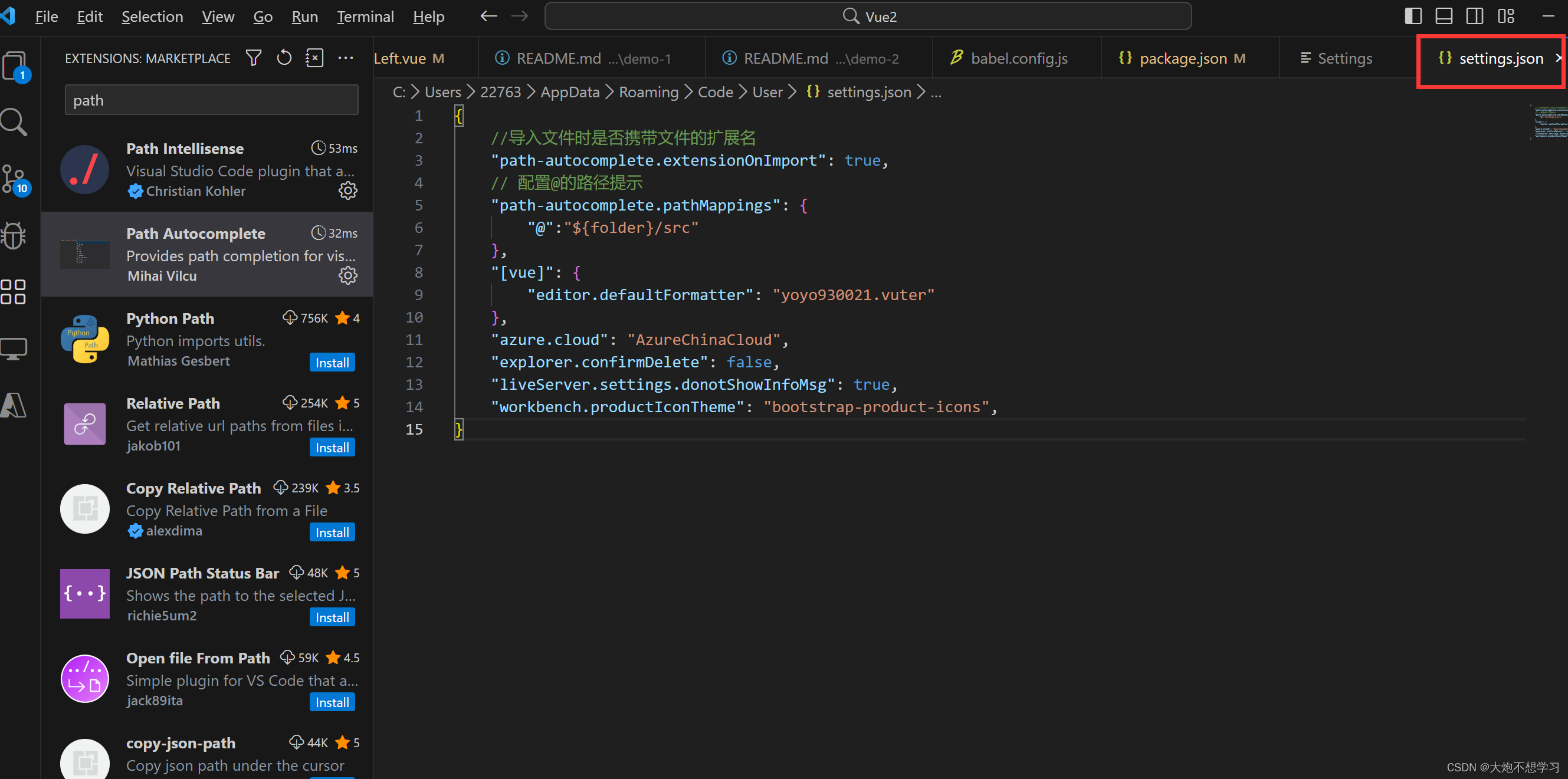Toggle secondary side bar layout icon
Viewport: 1568px width, 779px height.
1474,16
